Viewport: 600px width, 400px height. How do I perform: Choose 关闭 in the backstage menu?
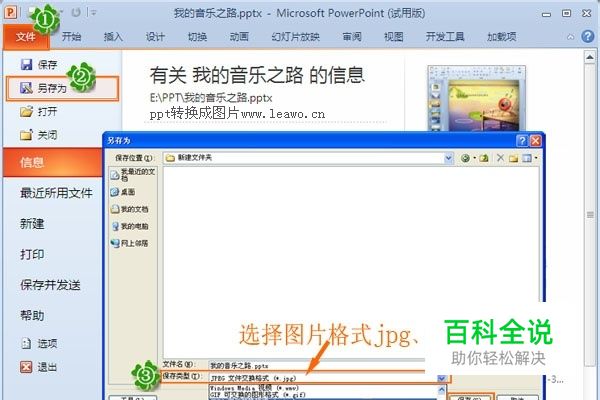39,135
